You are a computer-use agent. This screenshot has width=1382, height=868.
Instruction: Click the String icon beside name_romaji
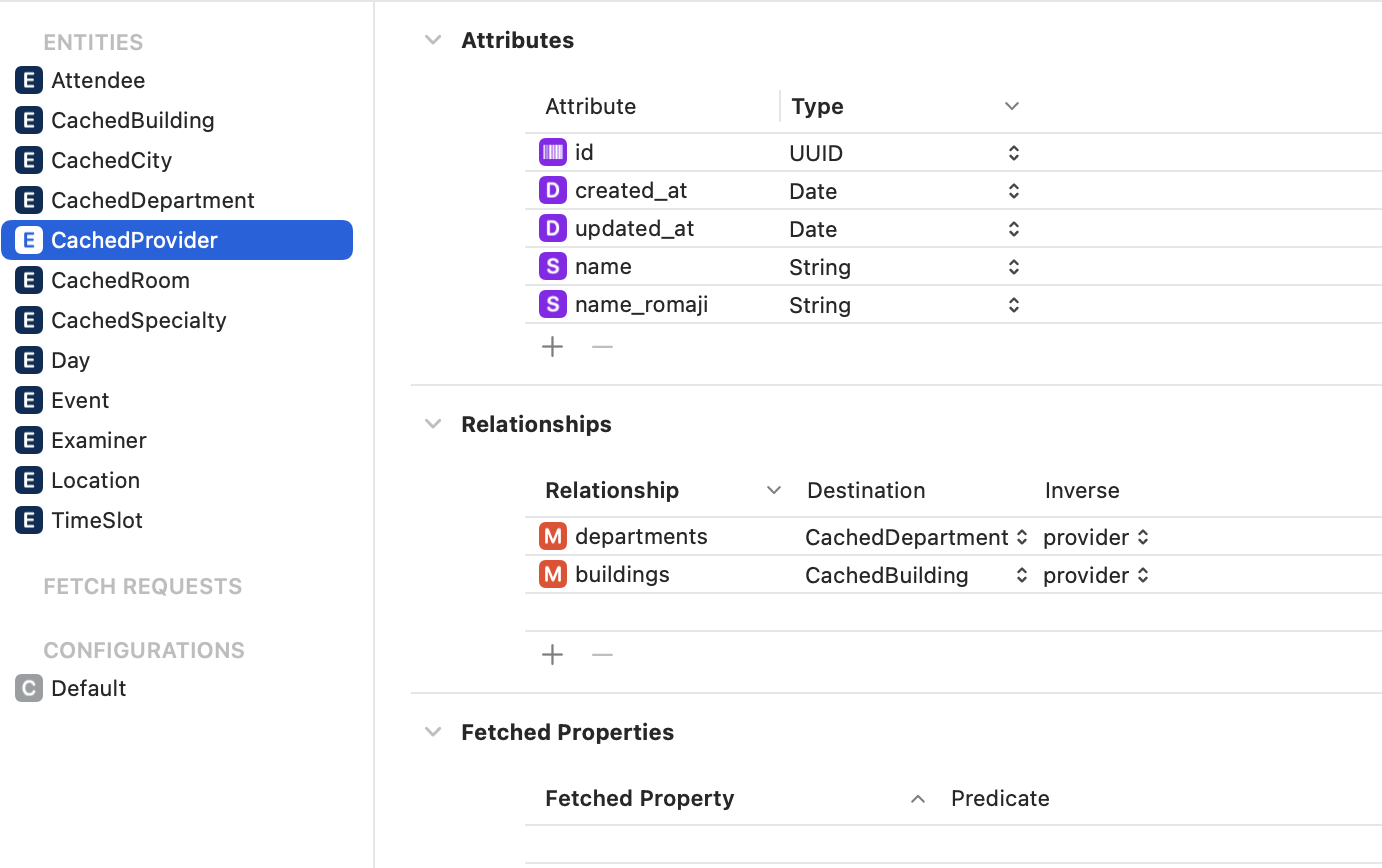(552, 304)
